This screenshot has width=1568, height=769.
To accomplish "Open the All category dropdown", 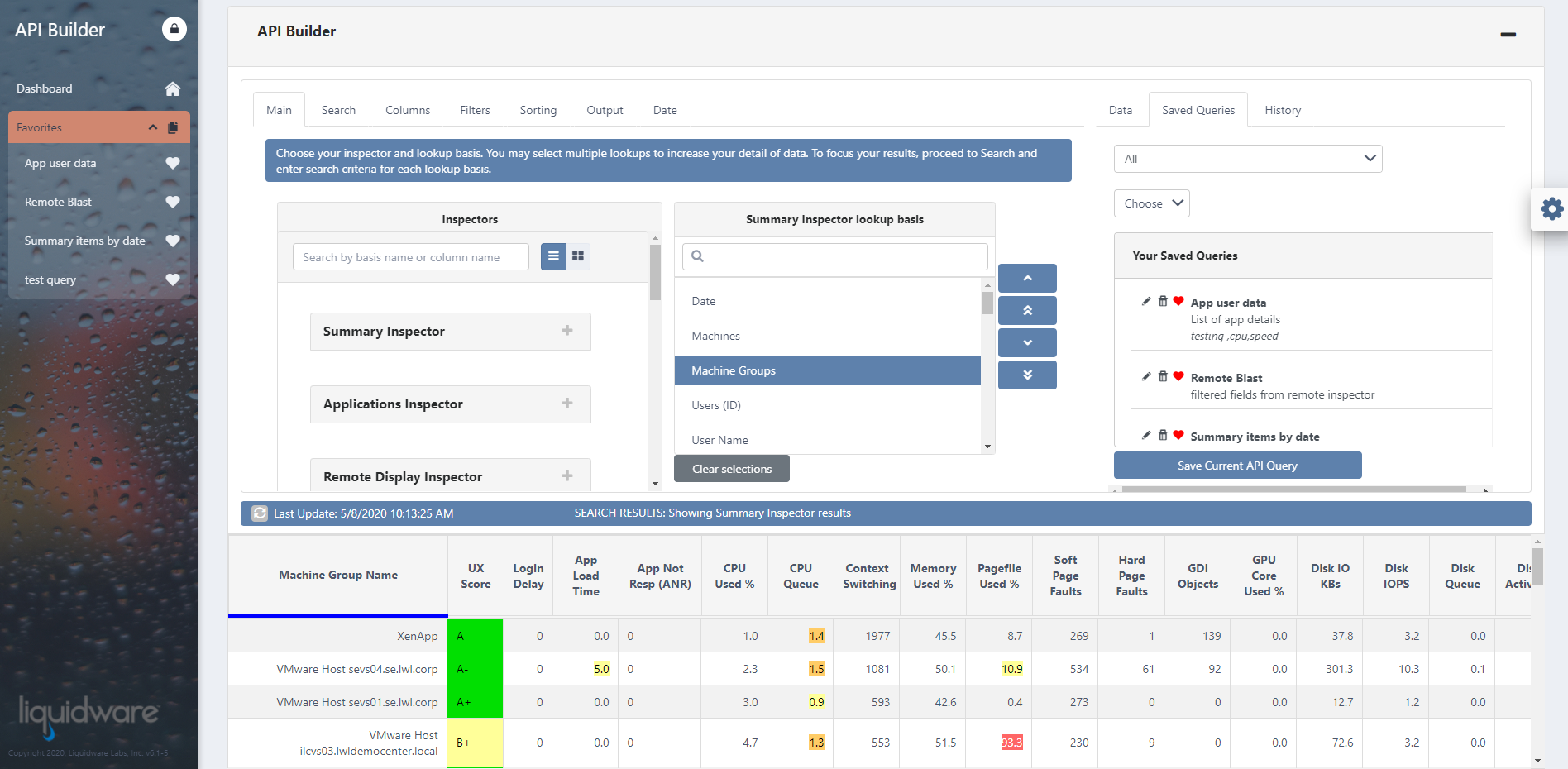I will click(x=1248, y=159).
